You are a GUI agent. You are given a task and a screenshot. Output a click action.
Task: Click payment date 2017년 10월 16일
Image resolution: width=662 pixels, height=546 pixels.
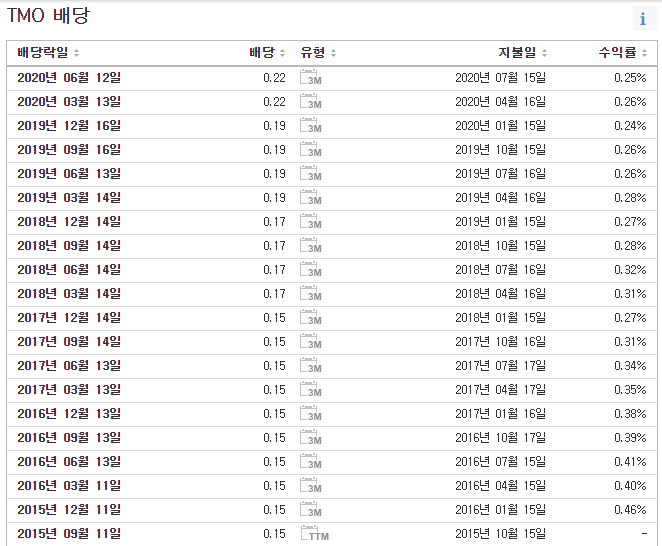[x=500, y=342]
